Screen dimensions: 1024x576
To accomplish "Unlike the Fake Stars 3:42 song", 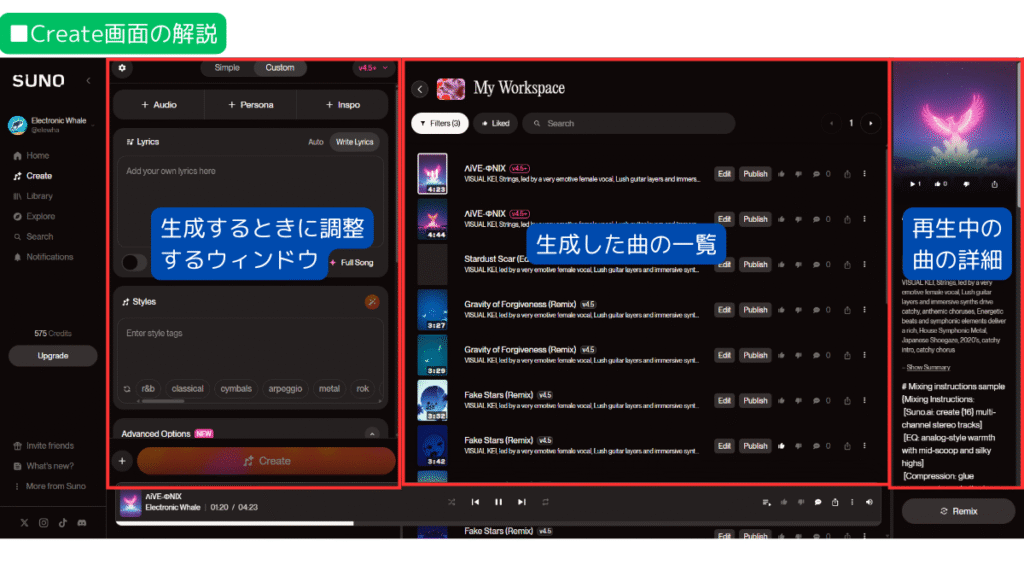I will [781, 446].
